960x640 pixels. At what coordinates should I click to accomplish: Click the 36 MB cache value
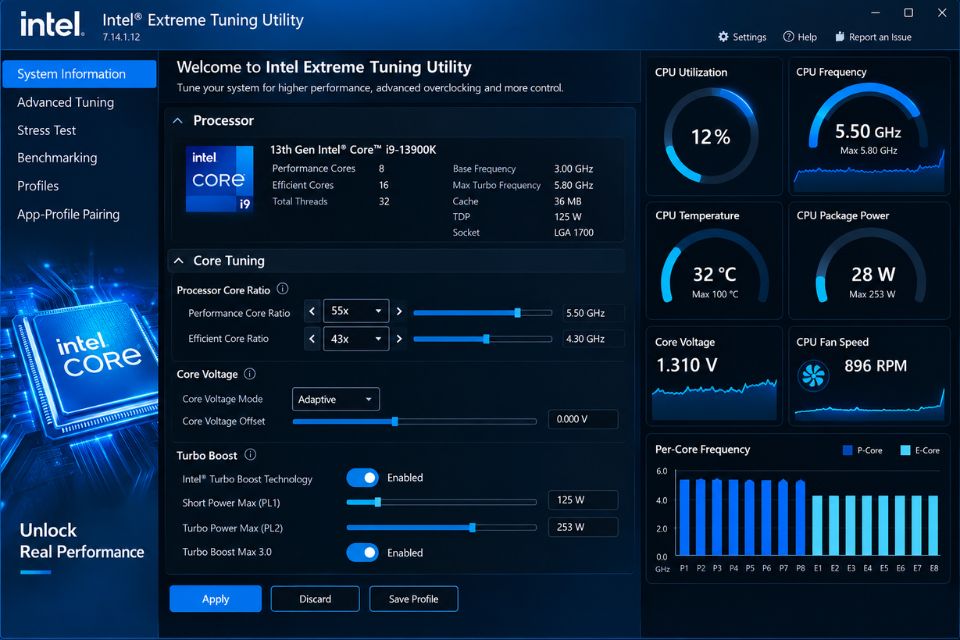point(568,201)
